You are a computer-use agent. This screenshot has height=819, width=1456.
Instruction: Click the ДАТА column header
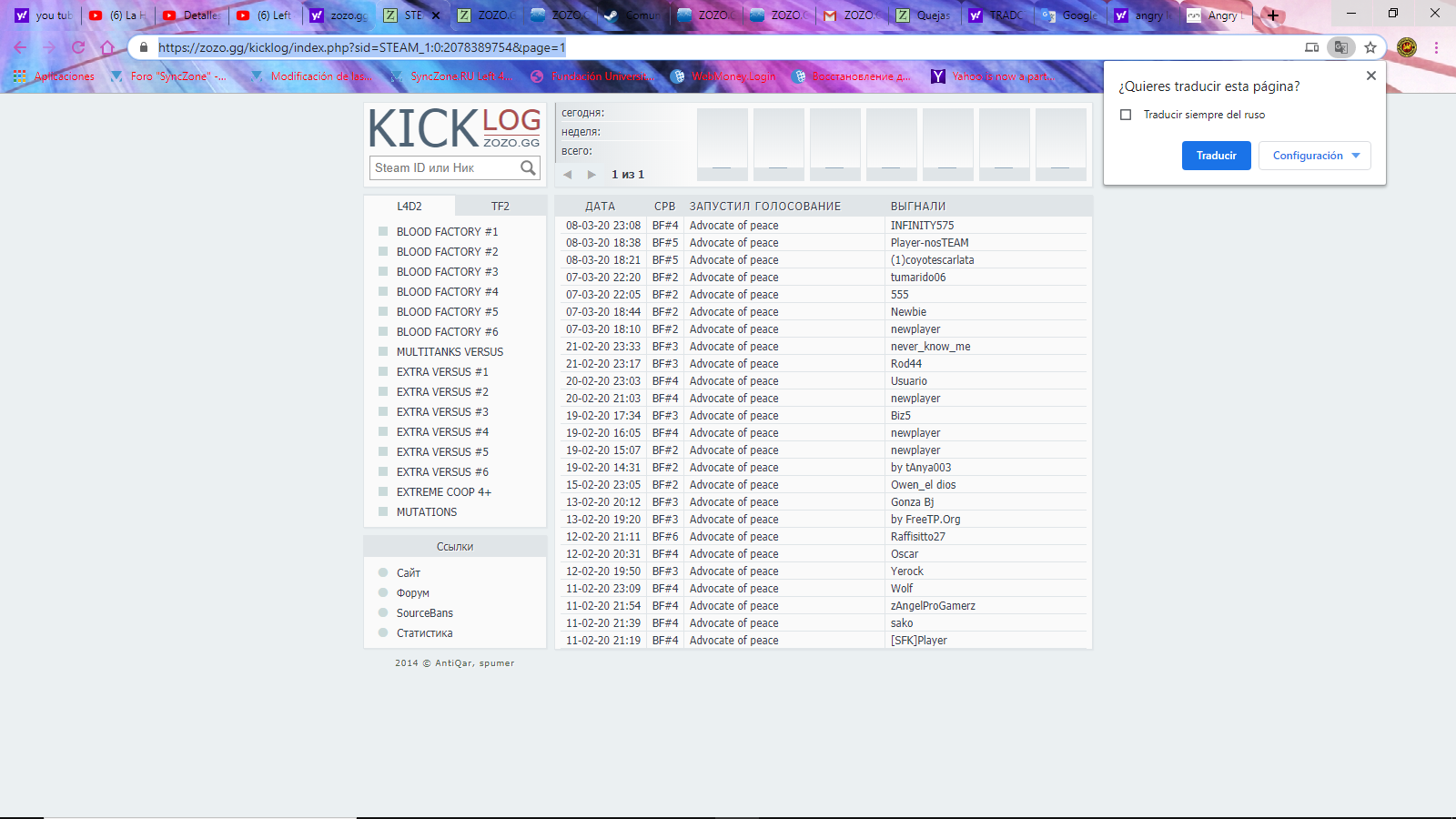(600, 207)
